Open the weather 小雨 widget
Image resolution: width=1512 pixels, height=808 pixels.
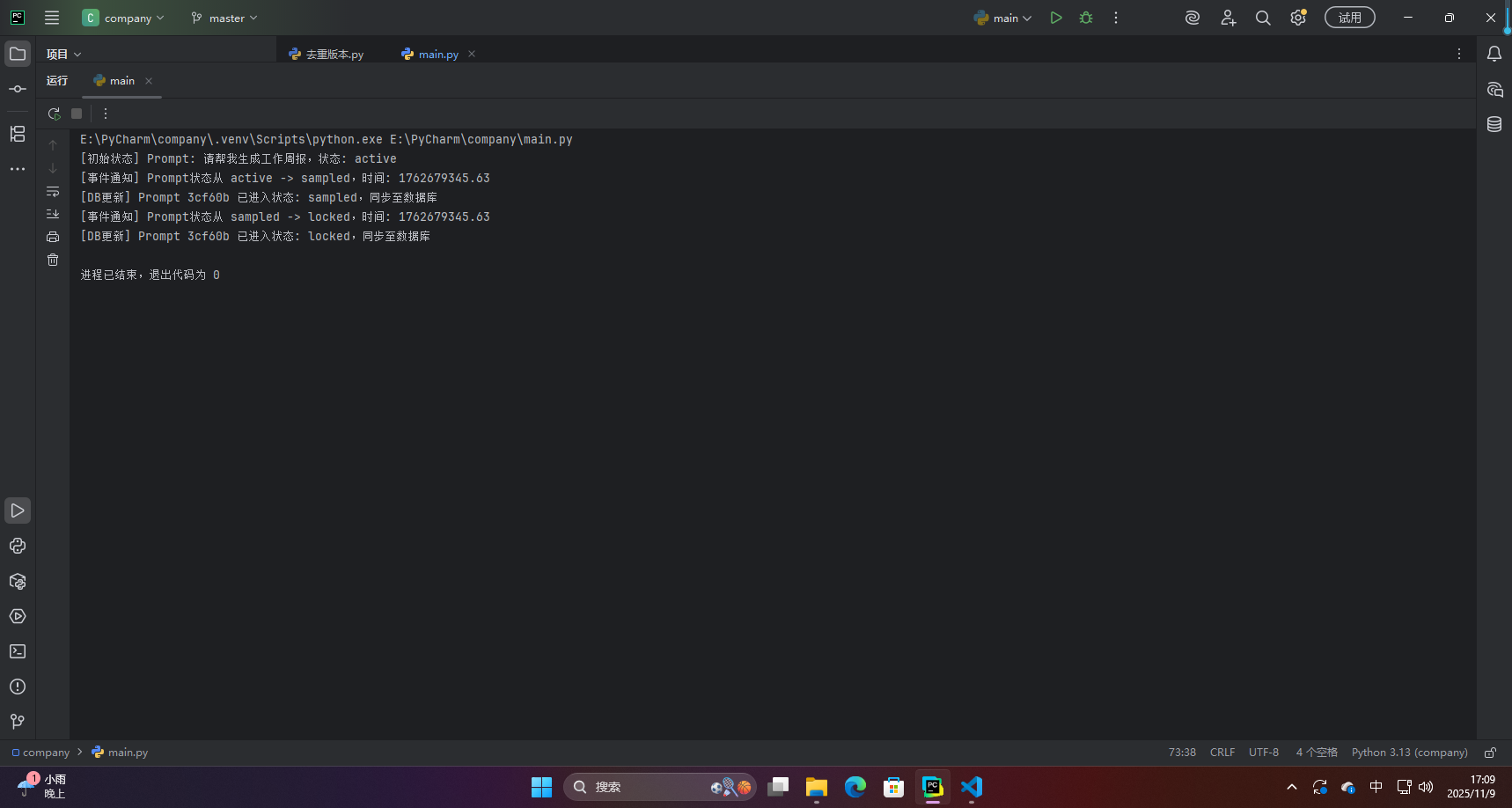point(42,786)
